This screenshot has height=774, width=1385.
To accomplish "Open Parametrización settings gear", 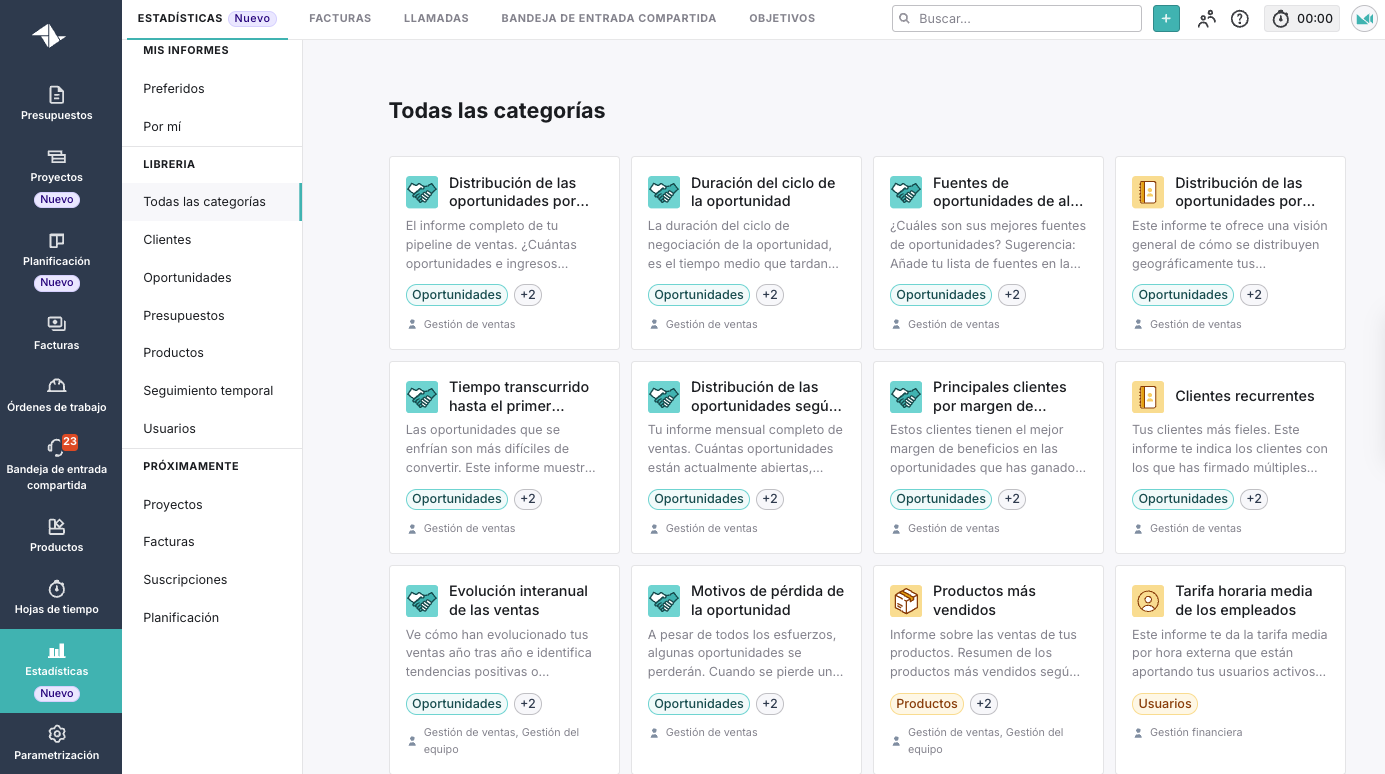I will click(57, 743).
